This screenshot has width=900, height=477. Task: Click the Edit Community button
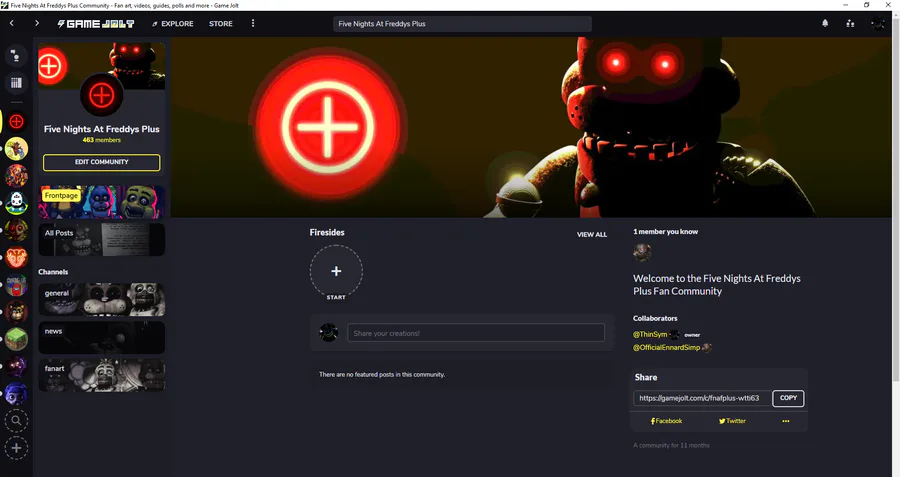pyautogui.click(x=102, y=162)
